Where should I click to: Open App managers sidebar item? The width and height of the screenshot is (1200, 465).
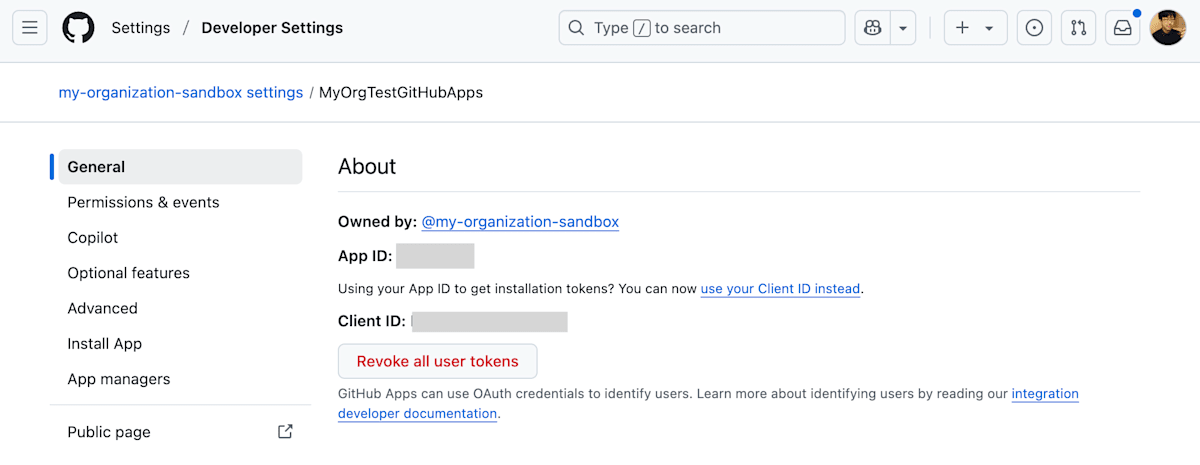click(x=180, y=379)
